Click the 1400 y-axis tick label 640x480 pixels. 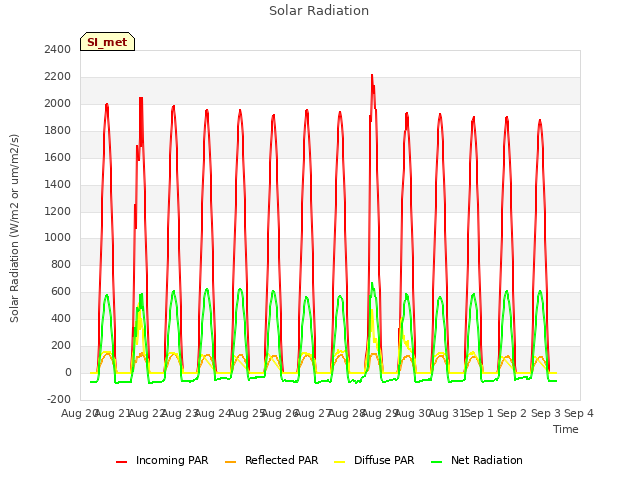58,184
